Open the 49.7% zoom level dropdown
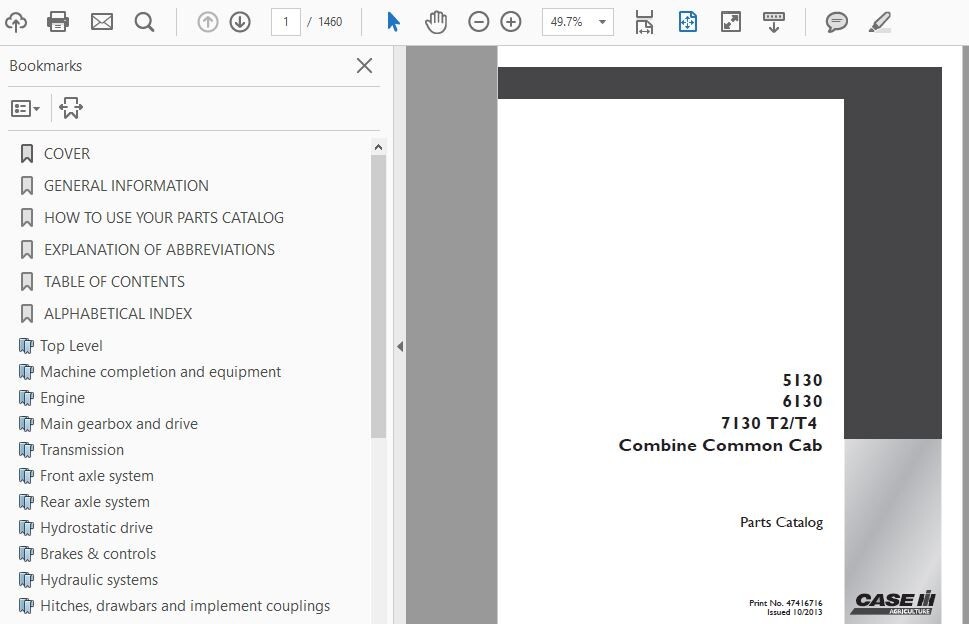Viewport: 969px width, 624px height. click(x=578, y=22)
